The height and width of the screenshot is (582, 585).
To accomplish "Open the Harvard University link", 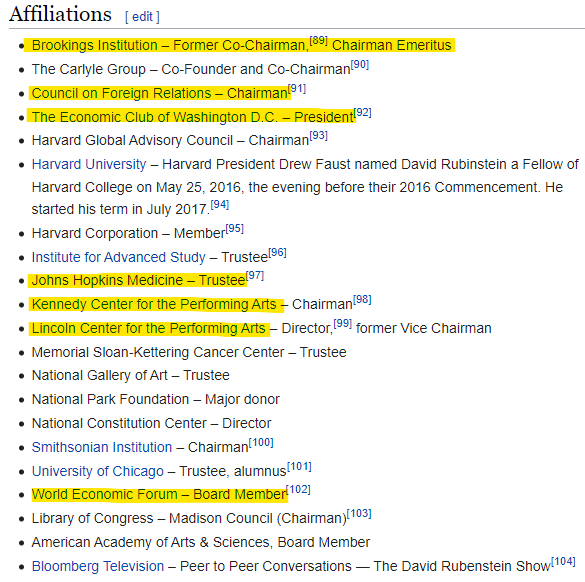I will [x=89, y=165].
